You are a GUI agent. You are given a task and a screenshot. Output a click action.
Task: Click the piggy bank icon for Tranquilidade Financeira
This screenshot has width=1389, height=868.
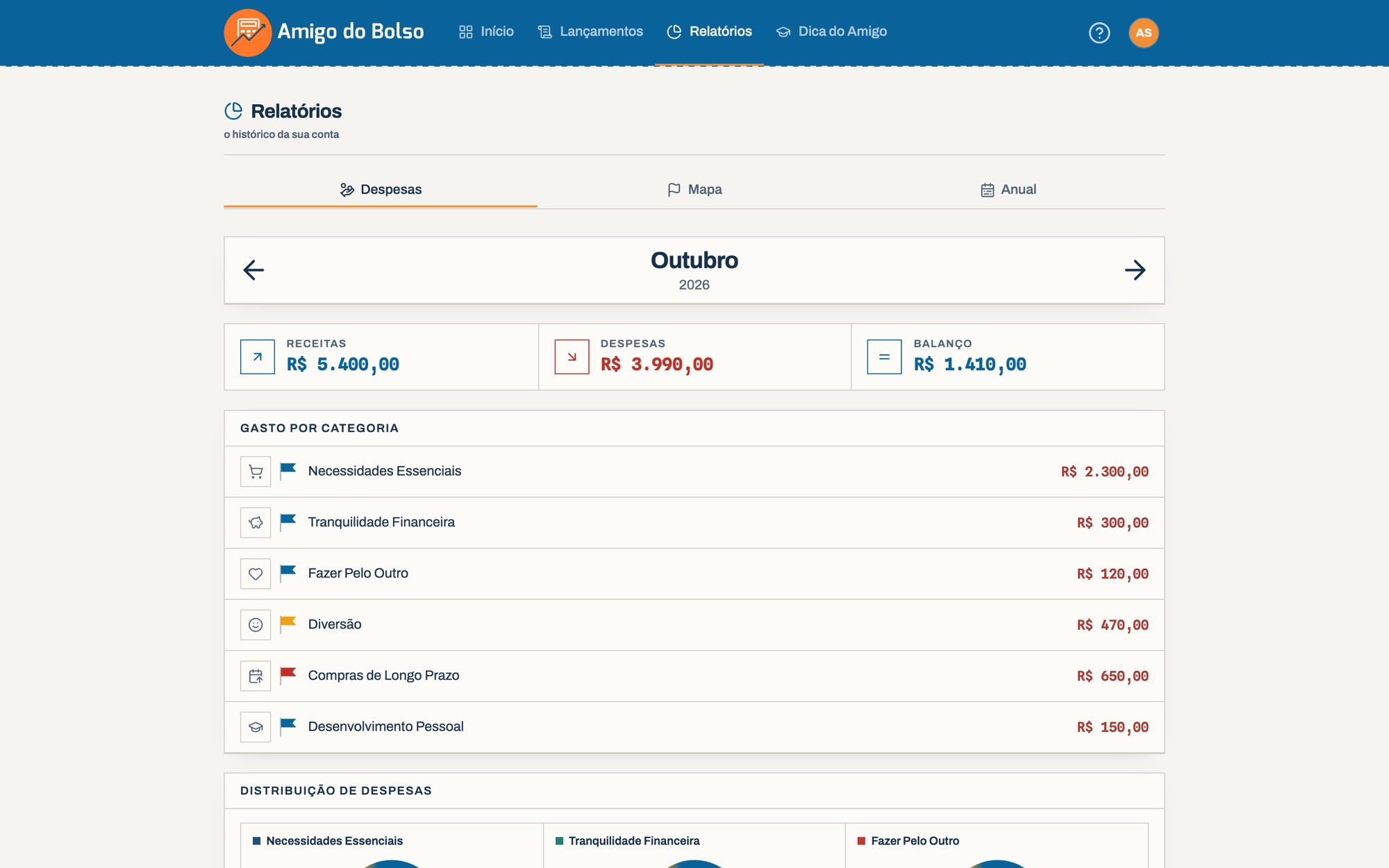click(256, 522)
